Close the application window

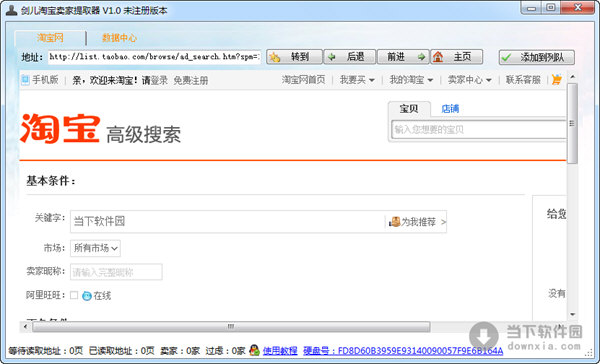click(x=578, y=8)
